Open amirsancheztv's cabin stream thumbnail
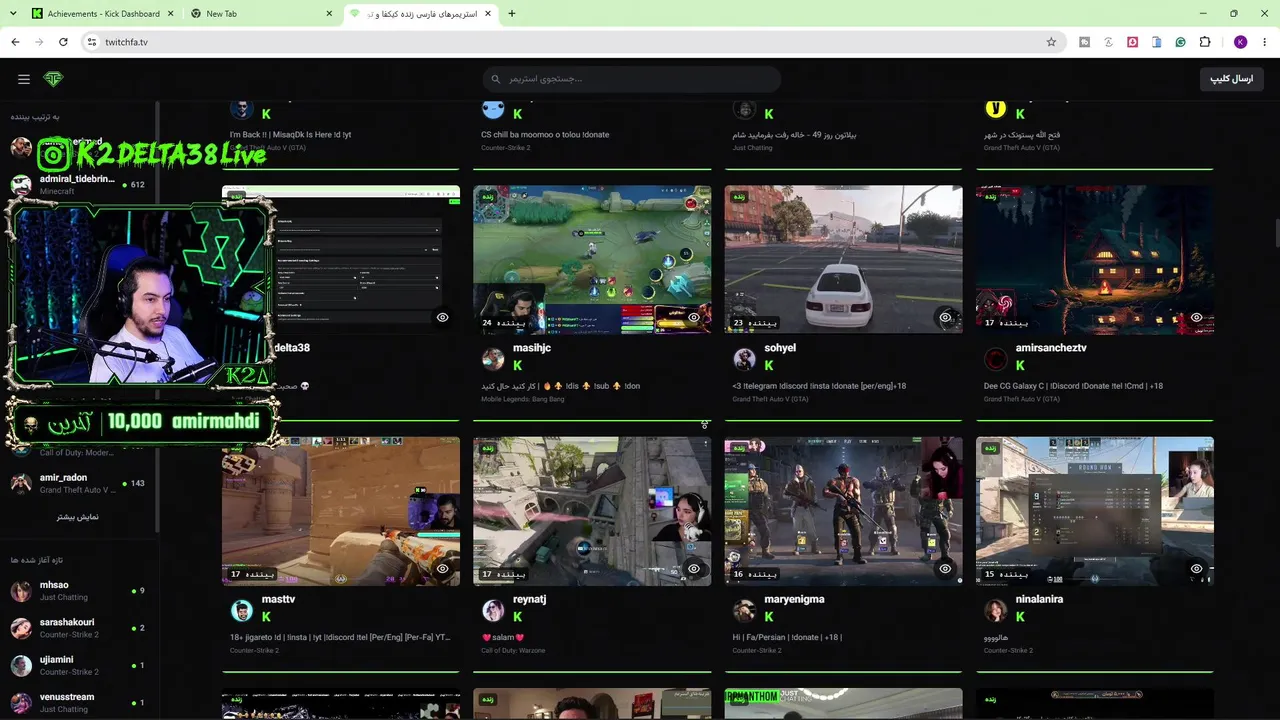The width and height of the screenshot is (1280, 720). pos(1095,260)
